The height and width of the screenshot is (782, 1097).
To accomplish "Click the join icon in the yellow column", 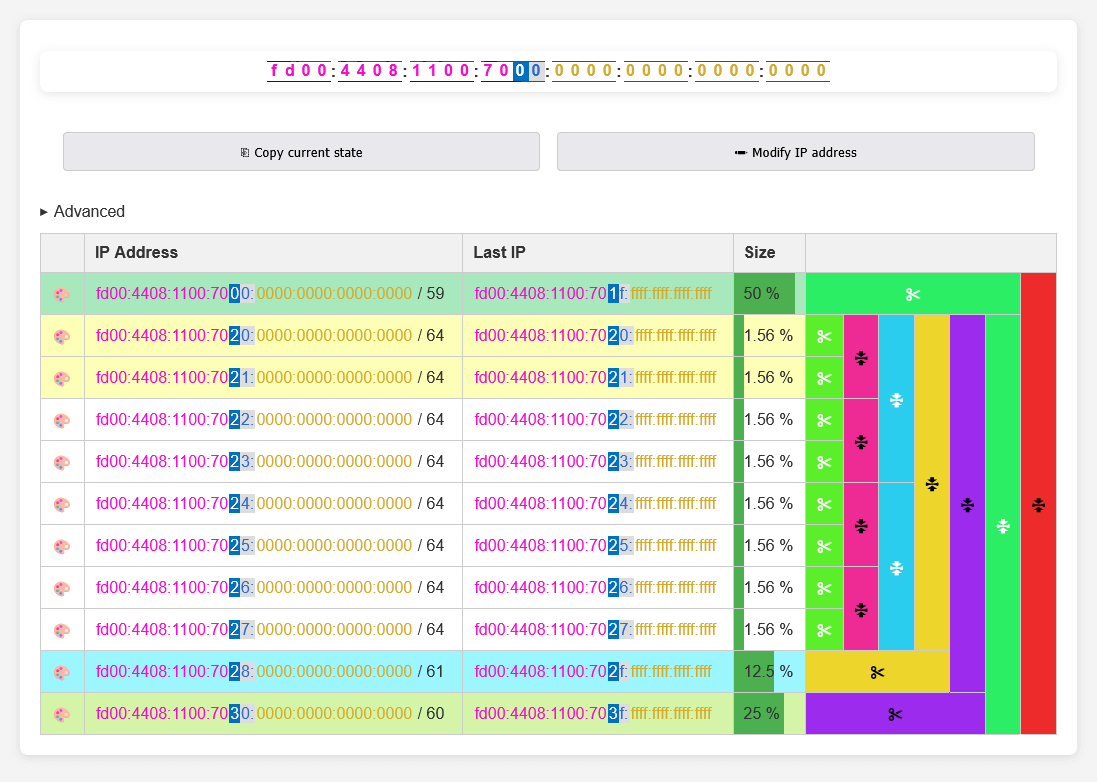I will point(932,484).
